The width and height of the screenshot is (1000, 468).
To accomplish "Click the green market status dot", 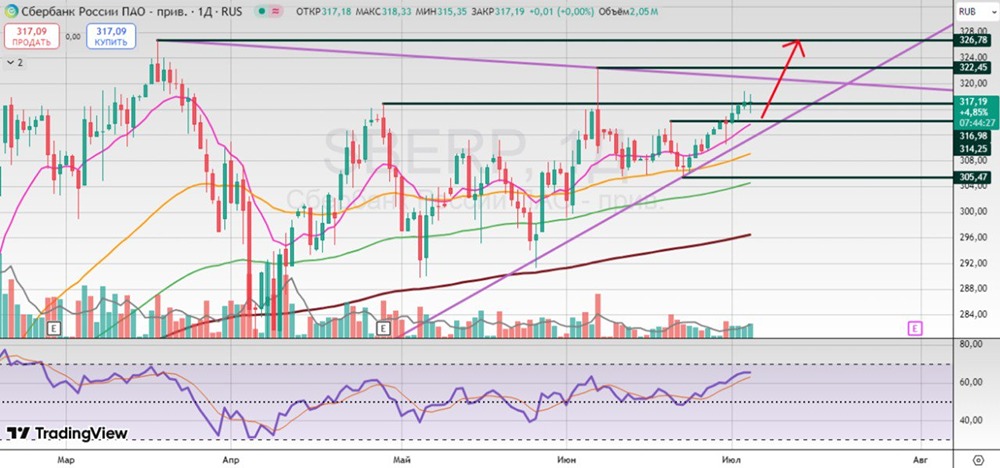I will pyautogui.click(x=263, y=11).
